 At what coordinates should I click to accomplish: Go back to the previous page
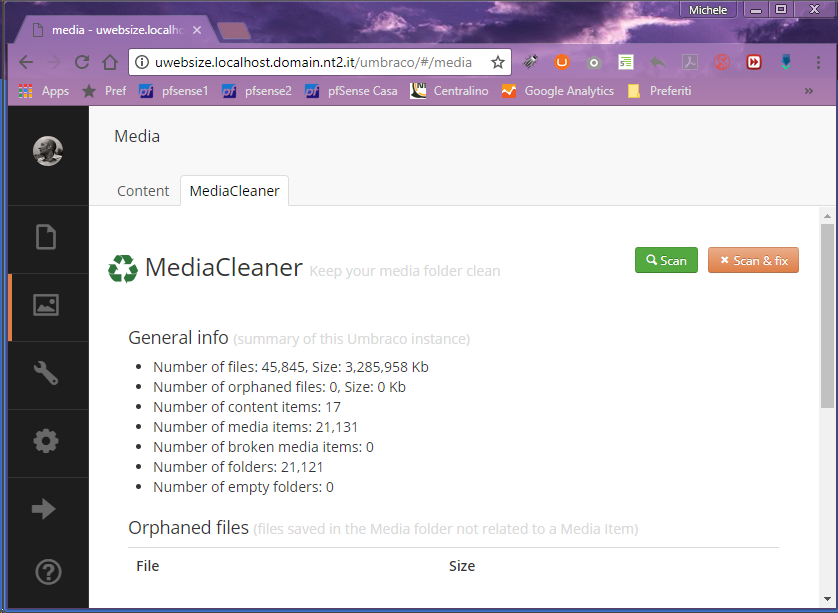coord(26,63)
